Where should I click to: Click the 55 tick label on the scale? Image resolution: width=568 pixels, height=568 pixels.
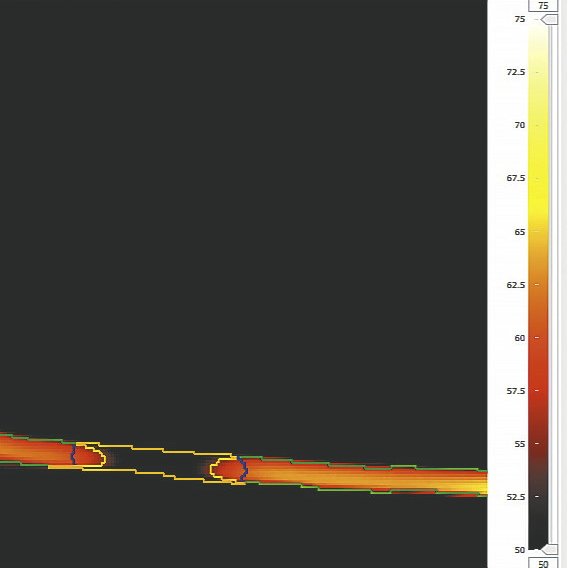click(x=519, y=444)
